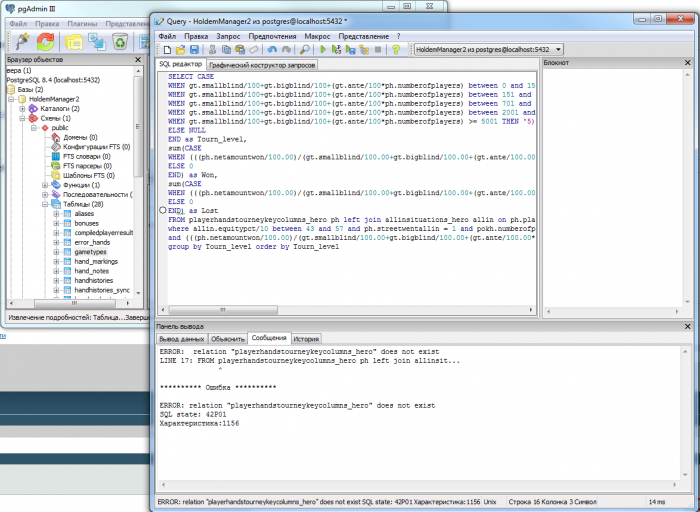Click the Refresh icon in pgAdmin toolbar
Viewport: 700px width, 512px height.
[46, 41]
